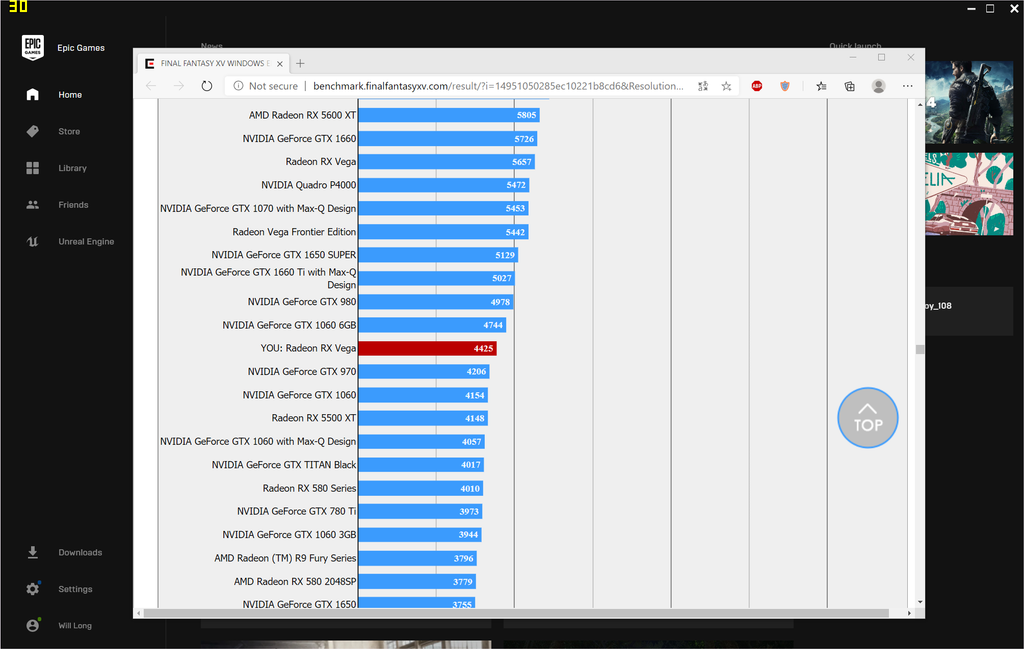Click the red YOU: Radeon RX Vega bar

pyautogui.click(x=427, y=349)
